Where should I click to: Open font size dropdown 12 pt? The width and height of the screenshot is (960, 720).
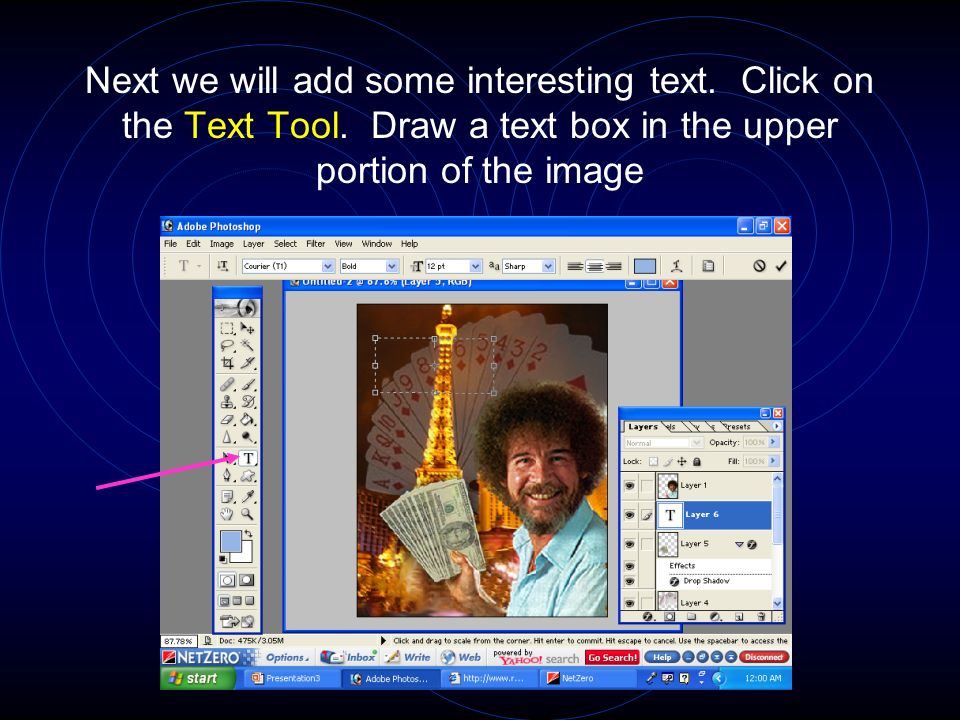click(475, 266)
